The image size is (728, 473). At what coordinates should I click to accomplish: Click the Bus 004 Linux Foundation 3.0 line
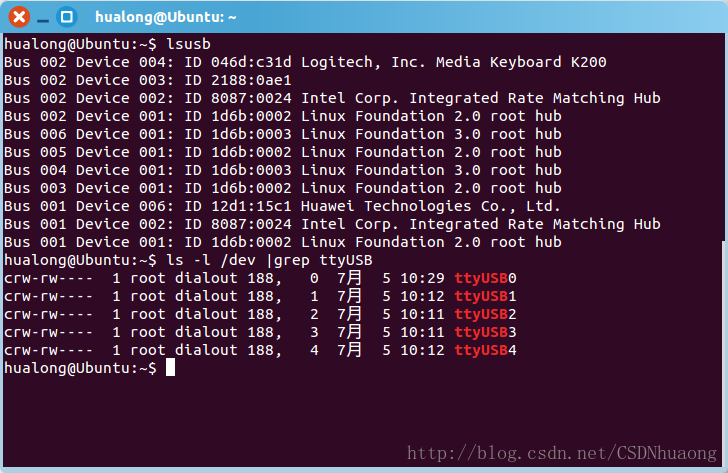282,170
